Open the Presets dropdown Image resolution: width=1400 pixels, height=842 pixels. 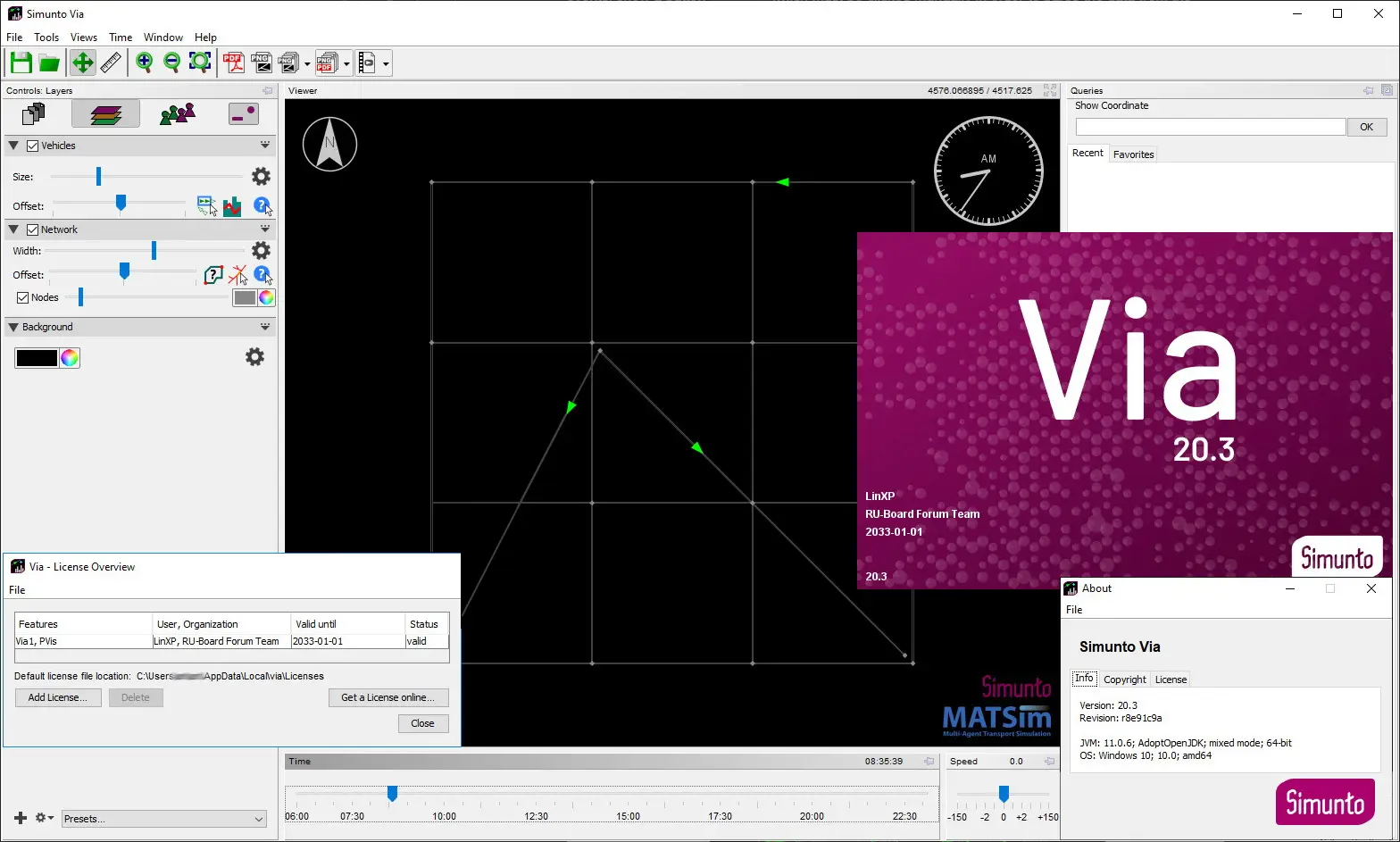(164, 819)
